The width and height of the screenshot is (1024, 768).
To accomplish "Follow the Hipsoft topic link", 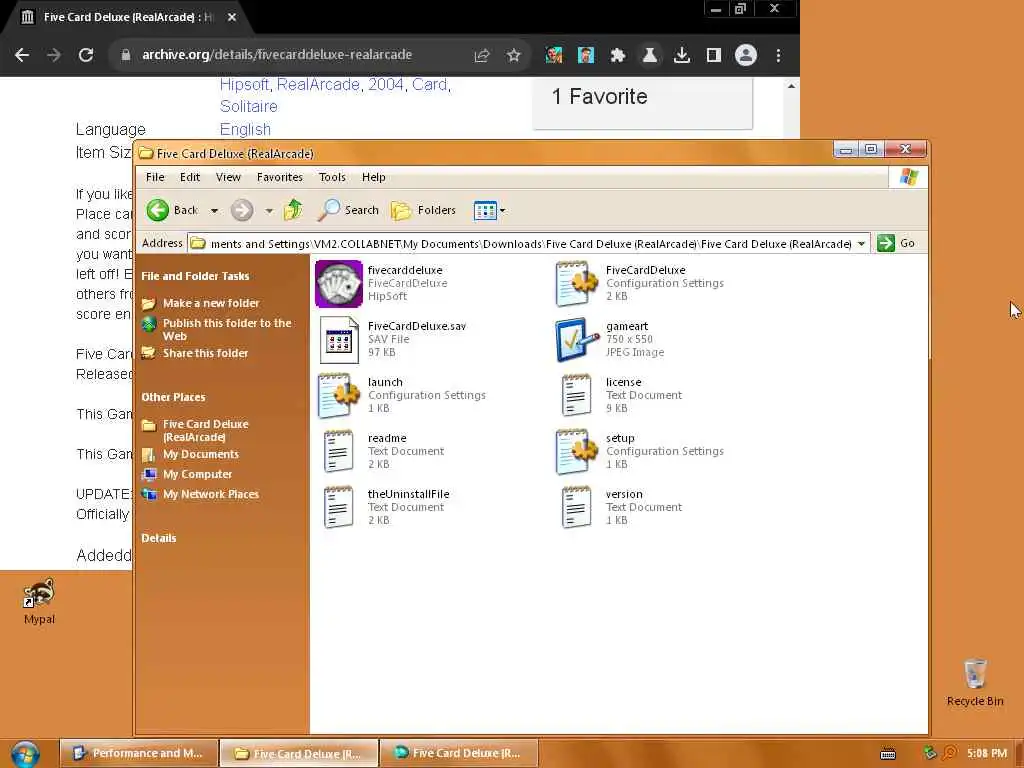I will (244, 85).
